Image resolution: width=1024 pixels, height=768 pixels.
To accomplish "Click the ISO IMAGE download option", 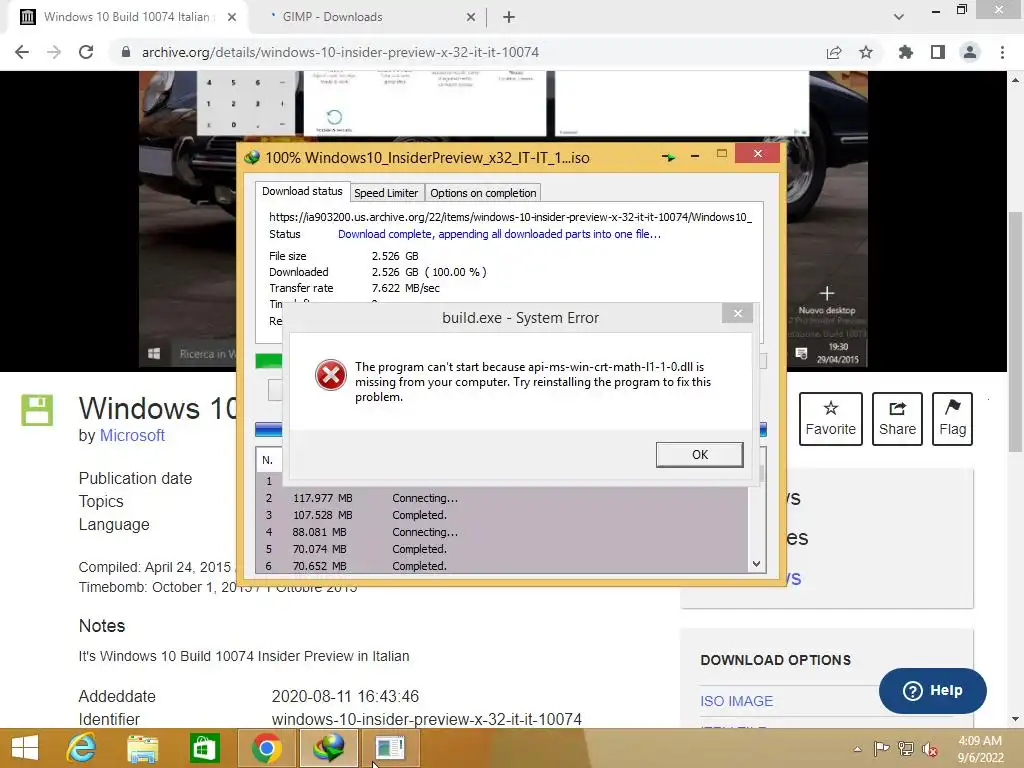I will tap(736, 701).
